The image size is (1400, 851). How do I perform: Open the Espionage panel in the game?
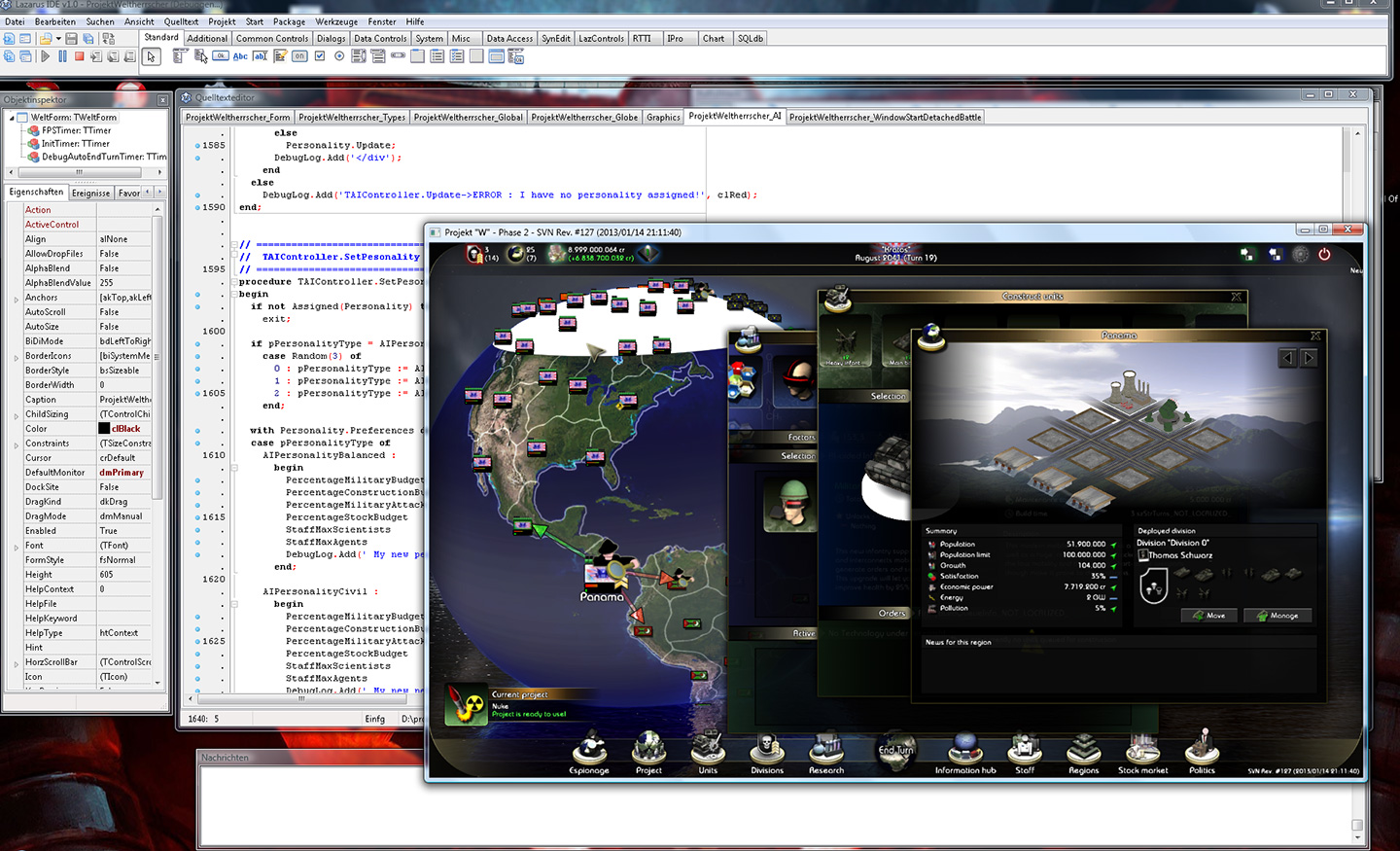pos(589,751)
